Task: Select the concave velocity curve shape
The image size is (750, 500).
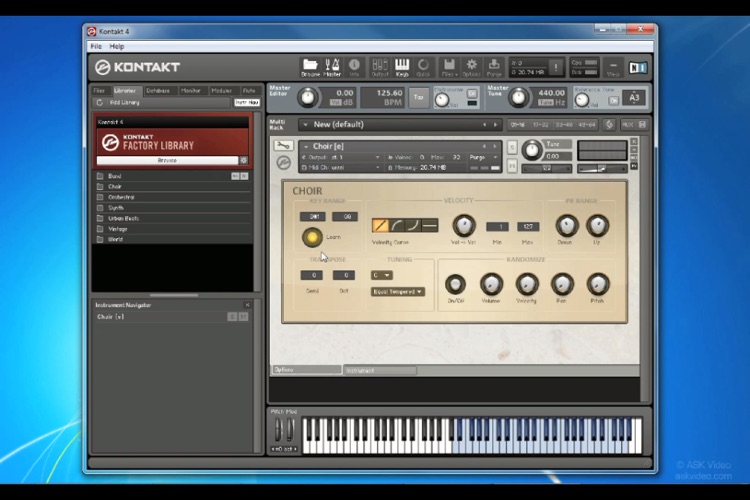Action: tap(413, 225)
